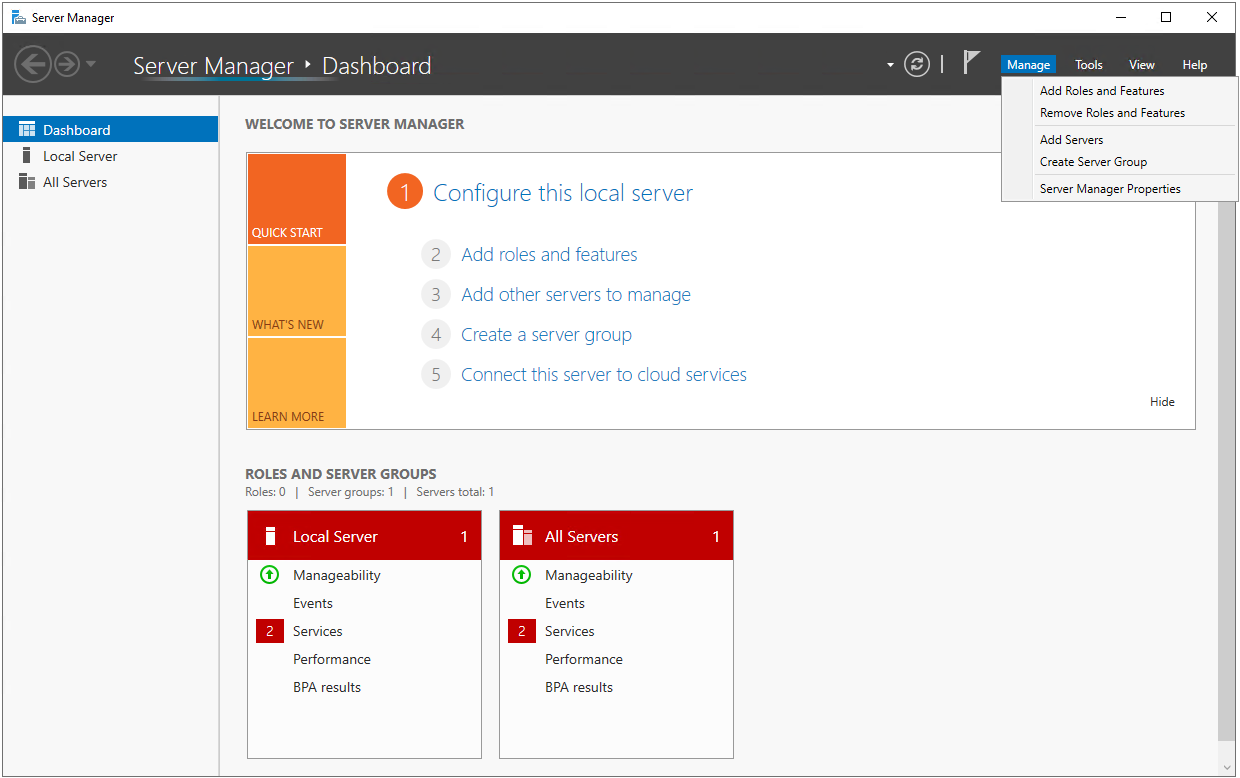1240x778 pixels.
Task: Click the Server Manager title bar icon
Action: [19, 17]
